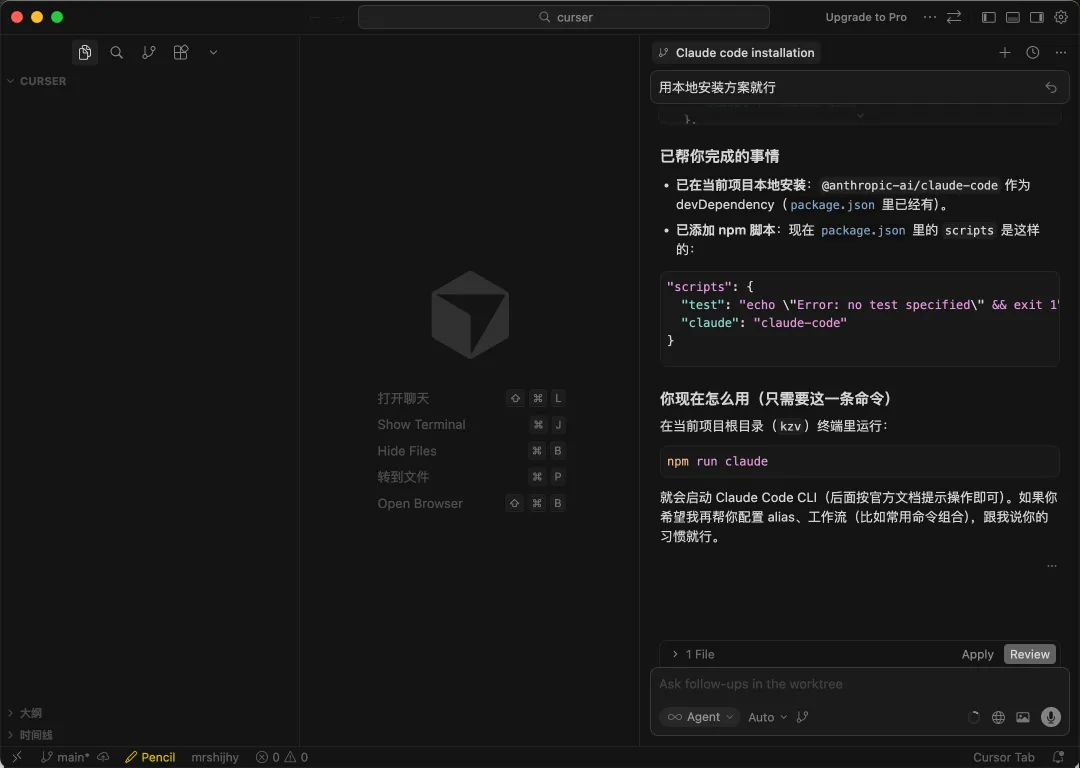Open the settings gear icon
Viewport: 1080px width, 768px height.
(1061, 17)
